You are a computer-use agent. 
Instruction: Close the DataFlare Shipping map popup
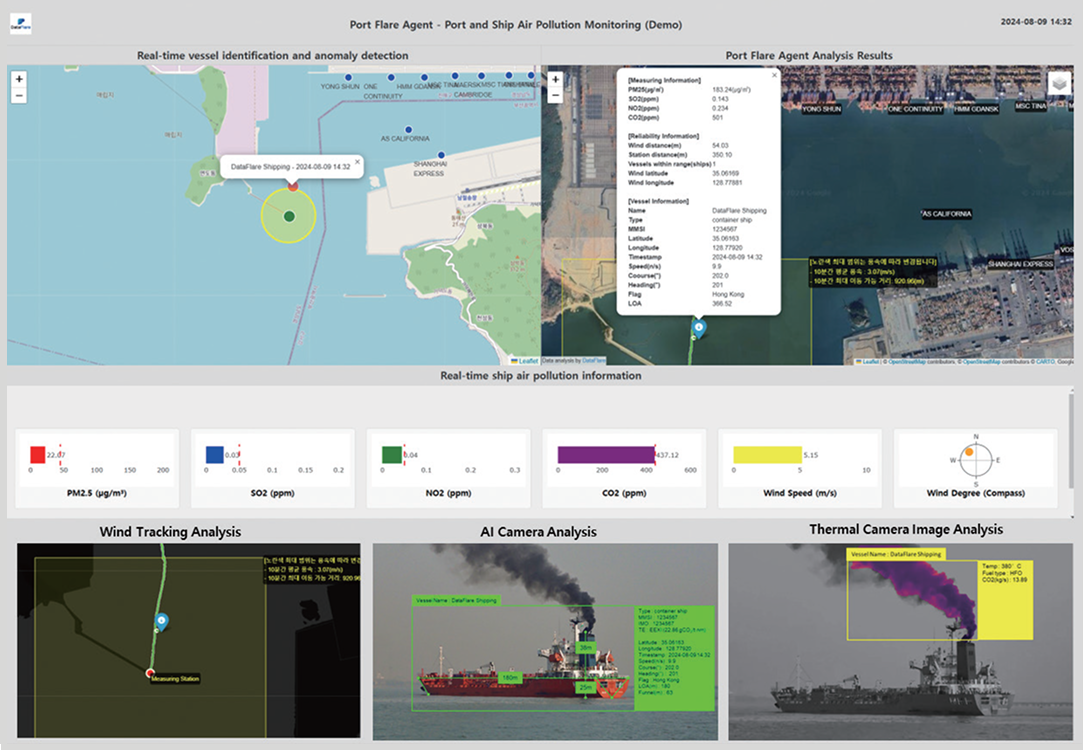pos(358,161)
